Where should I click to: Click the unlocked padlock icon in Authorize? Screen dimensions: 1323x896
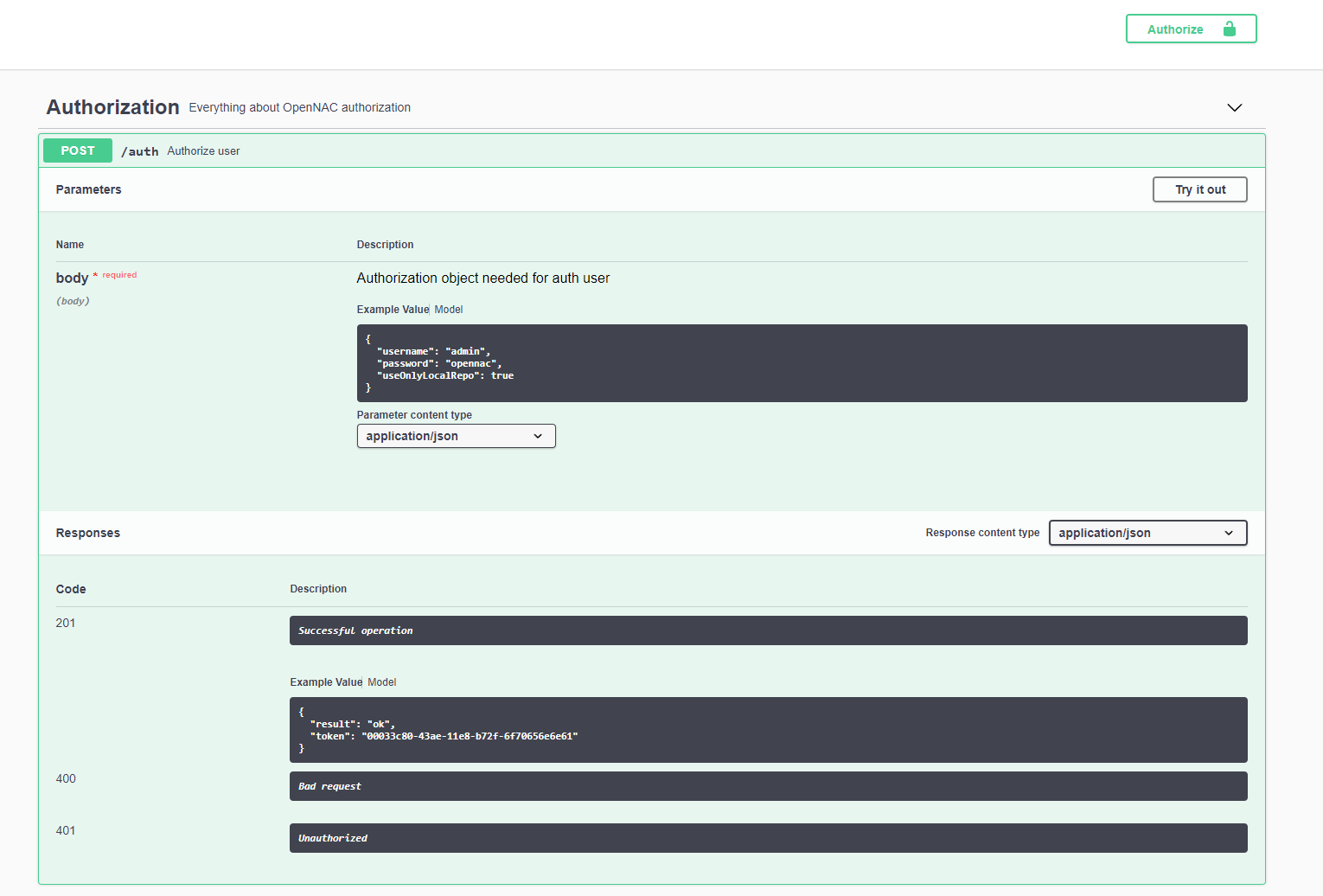(x=1229, y=29)
